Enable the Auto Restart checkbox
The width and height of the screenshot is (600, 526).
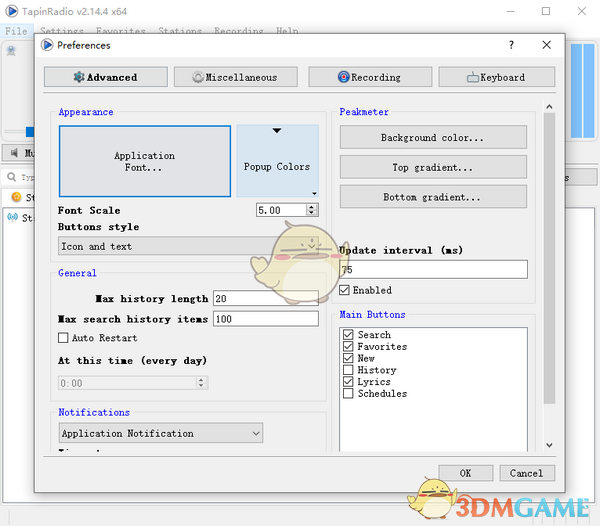point(63,338)
